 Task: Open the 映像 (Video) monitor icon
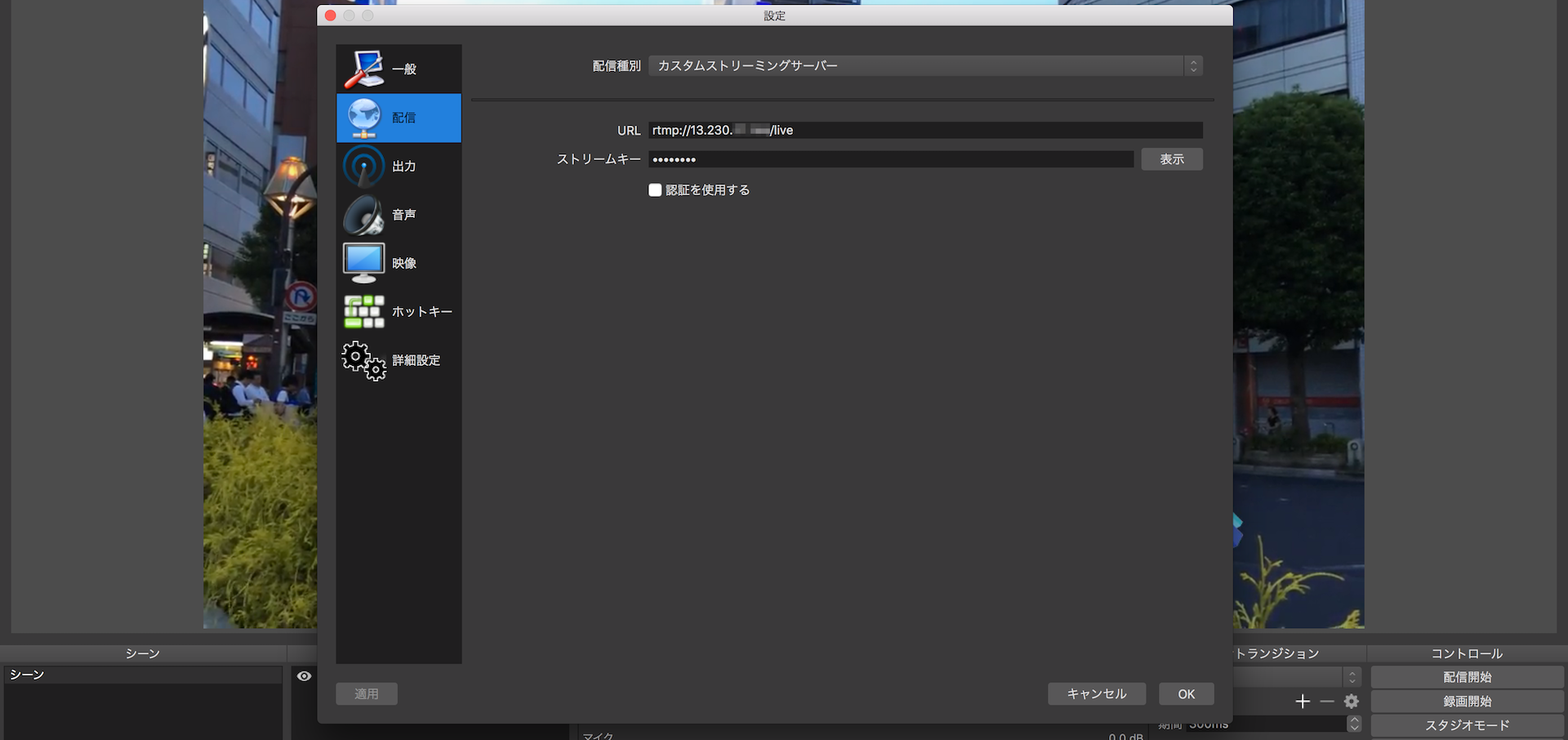click(x=363, y=263)
